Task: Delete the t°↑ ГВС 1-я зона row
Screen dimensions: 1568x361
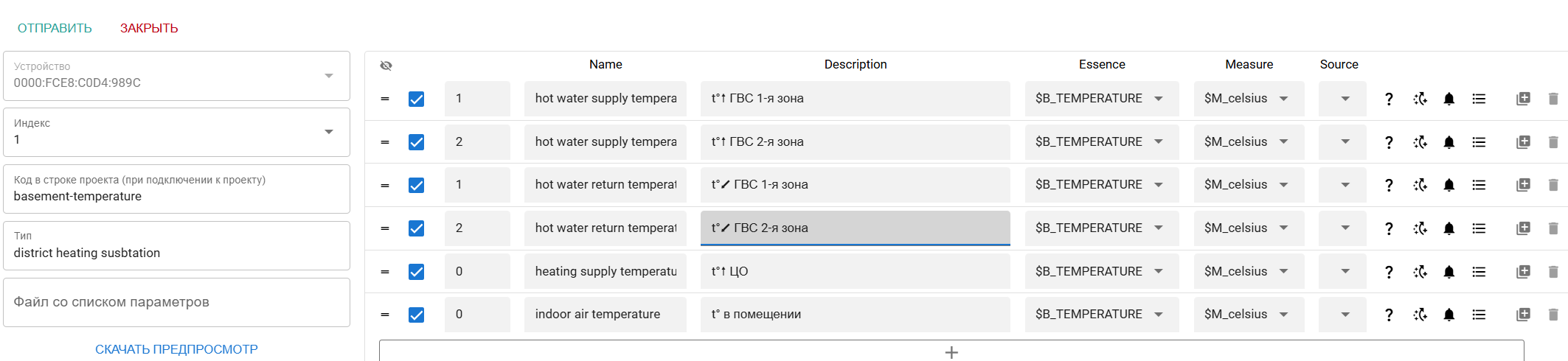Action: [x=1553, y=99]
